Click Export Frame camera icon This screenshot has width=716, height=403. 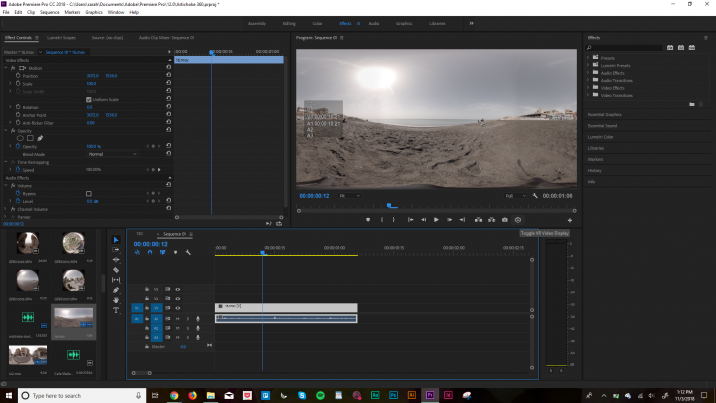pos(505,220)
